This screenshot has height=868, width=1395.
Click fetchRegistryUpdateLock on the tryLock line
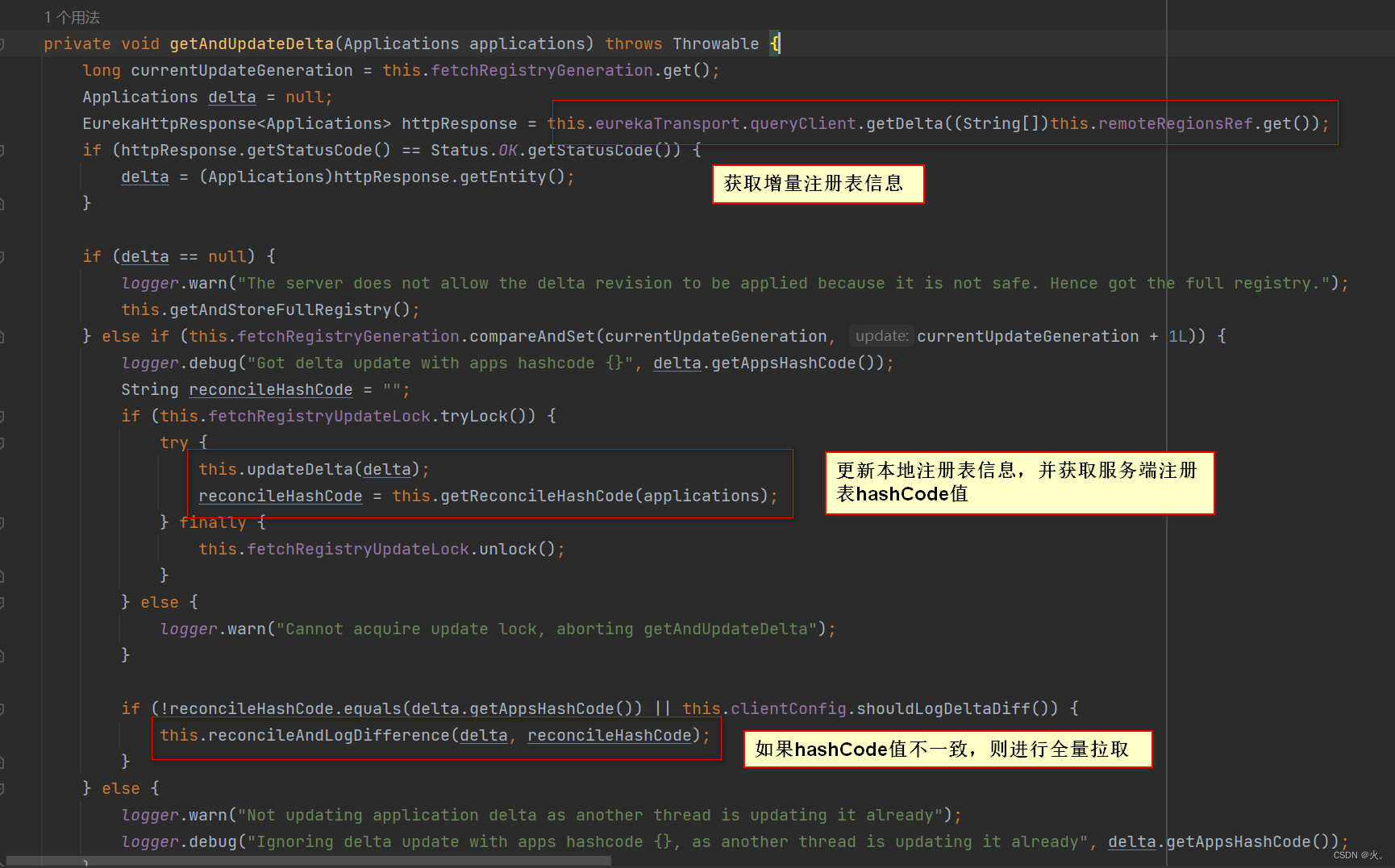[319, 416]
